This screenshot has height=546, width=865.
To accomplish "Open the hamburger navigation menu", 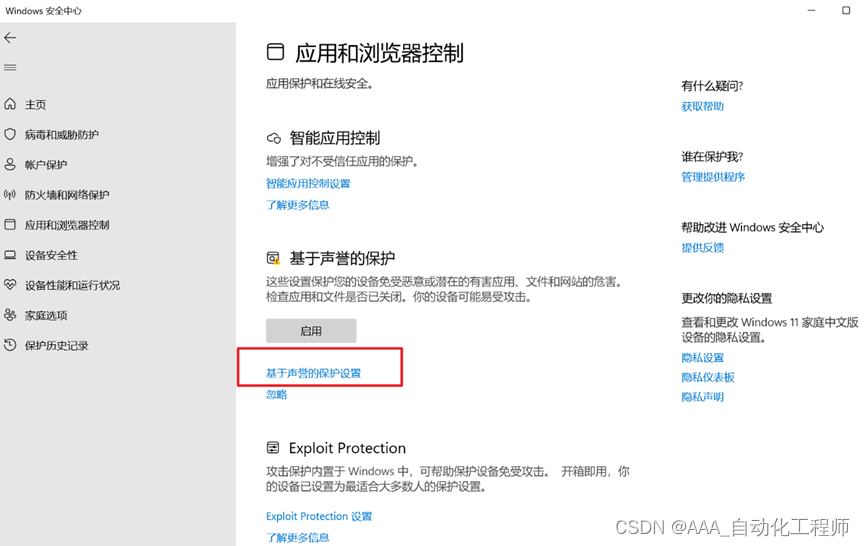I will 10,68.
